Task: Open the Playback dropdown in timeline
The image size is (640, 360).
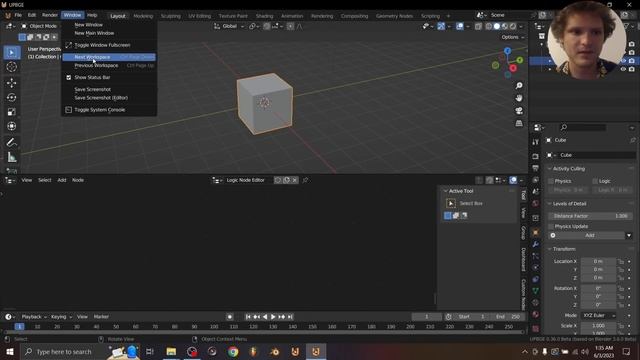Action: 34,317
